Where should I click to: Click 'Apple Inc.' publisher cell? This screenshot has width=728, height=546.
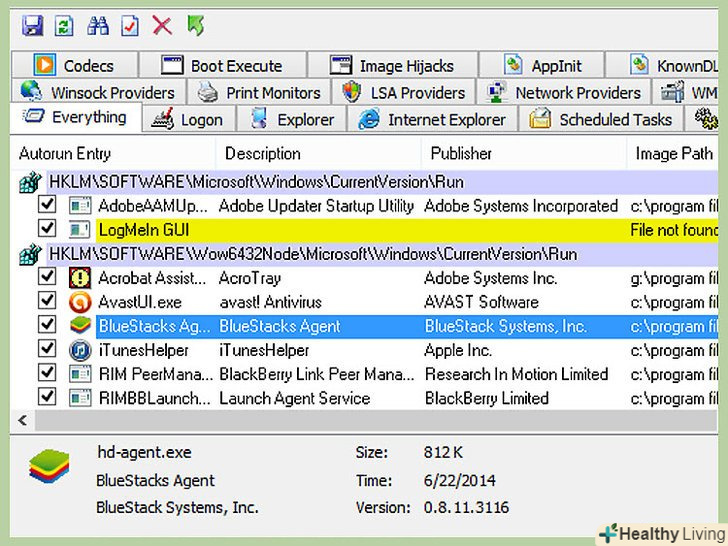point(458,351)
